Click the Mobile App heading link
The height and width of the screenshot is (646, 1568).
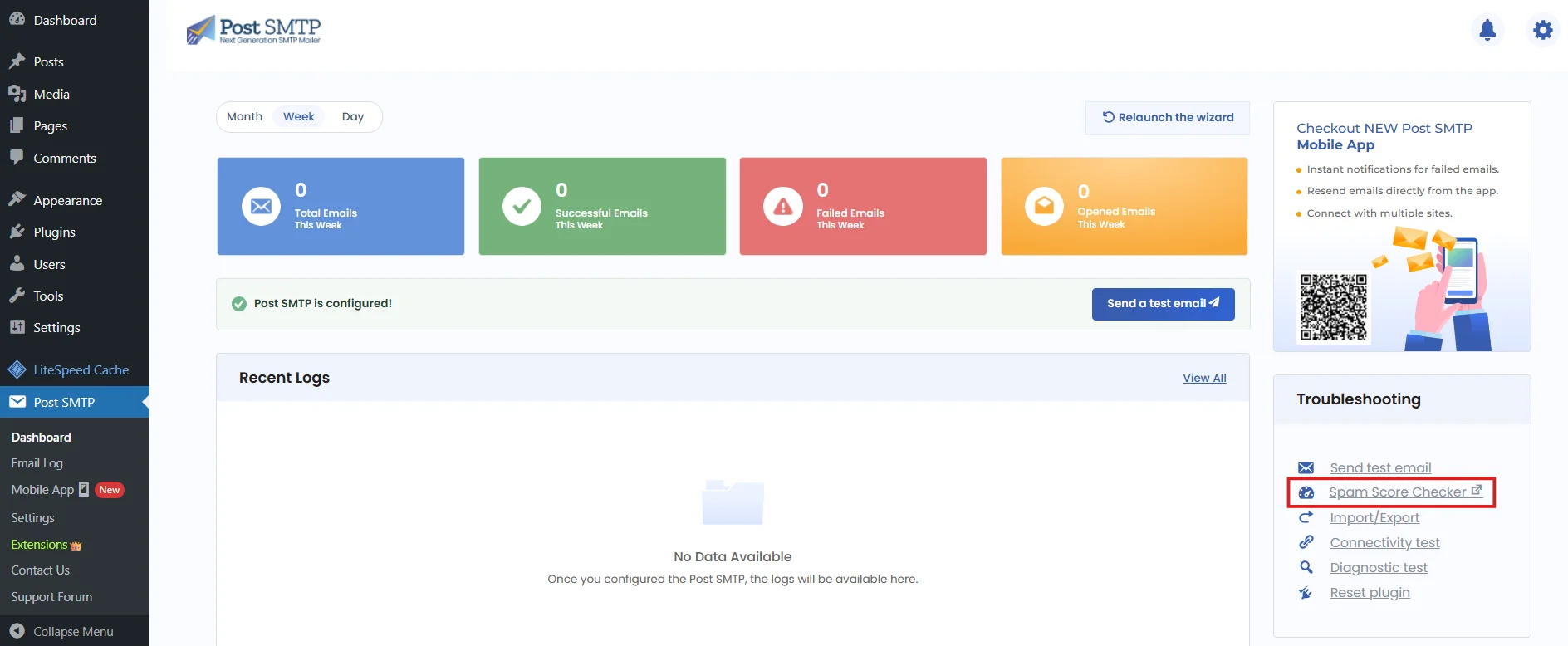click(x=1335, y=144)
